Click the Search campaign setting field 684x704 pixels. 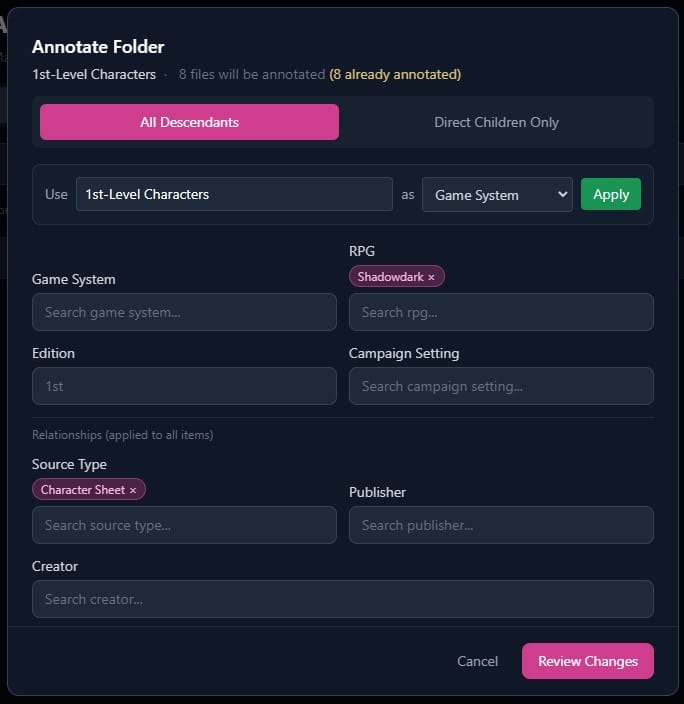[x=501, y=386]
